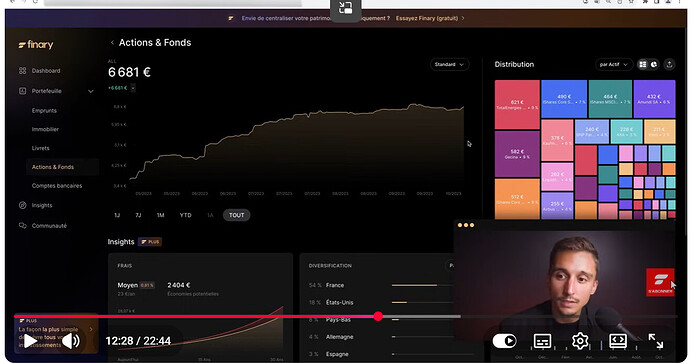This screenshot has height=363, width=690.
Task: Collapse the Portefeuille chevron
Action: (91, 92)
